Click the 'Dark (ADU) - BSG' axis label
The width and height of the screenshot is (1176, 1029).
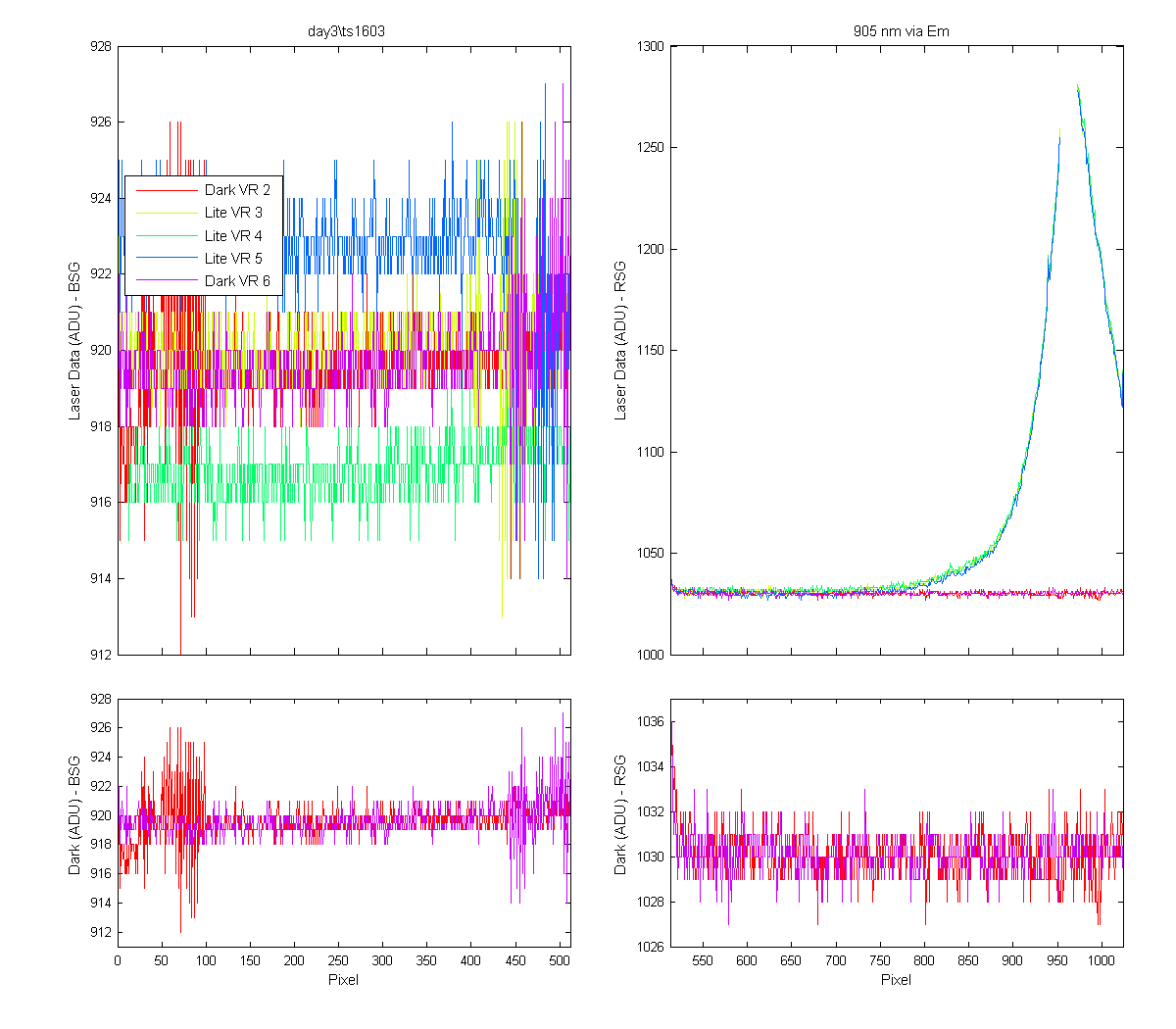[x=74, y=815]
